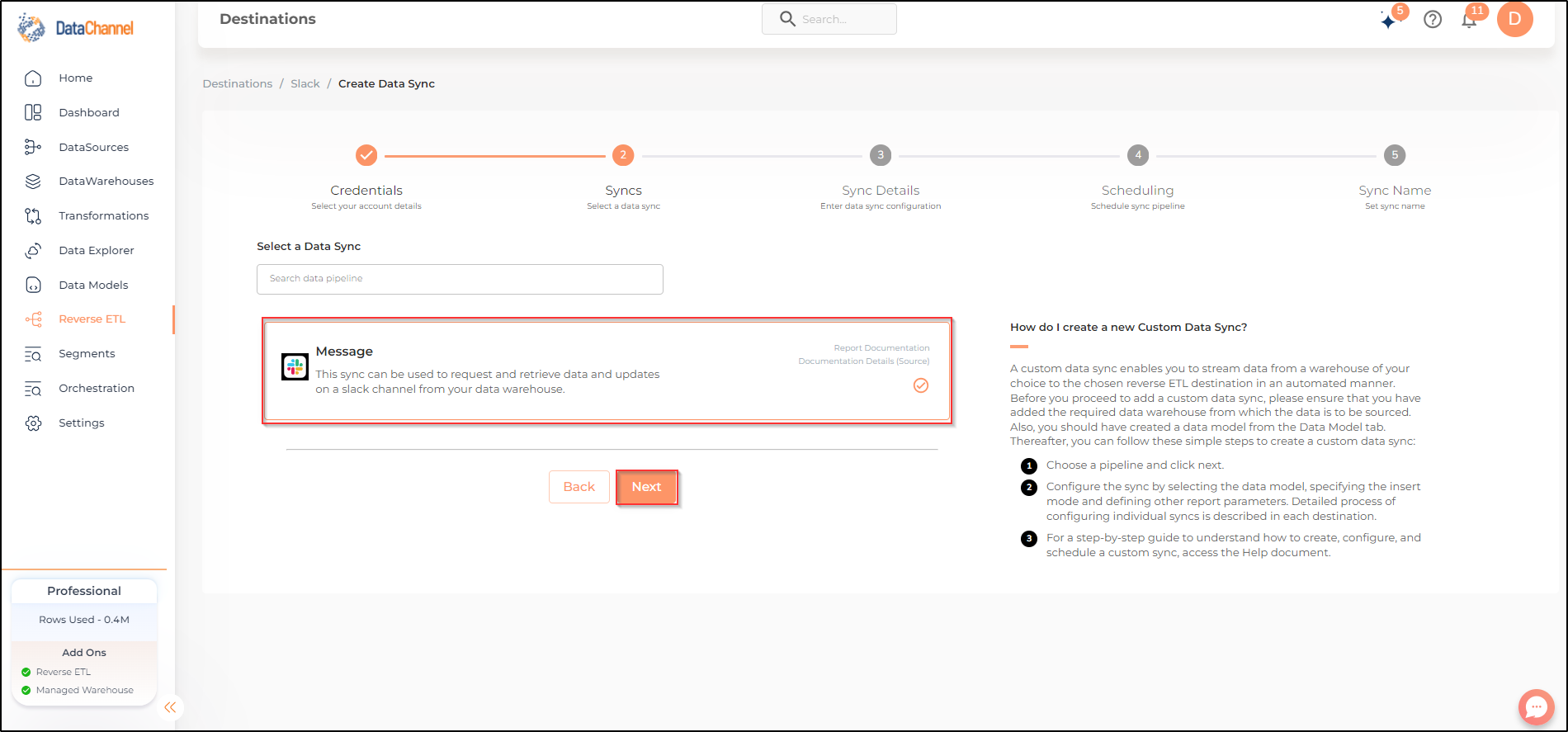Open Dashboard in the sidebar menu

coord(89,113)
